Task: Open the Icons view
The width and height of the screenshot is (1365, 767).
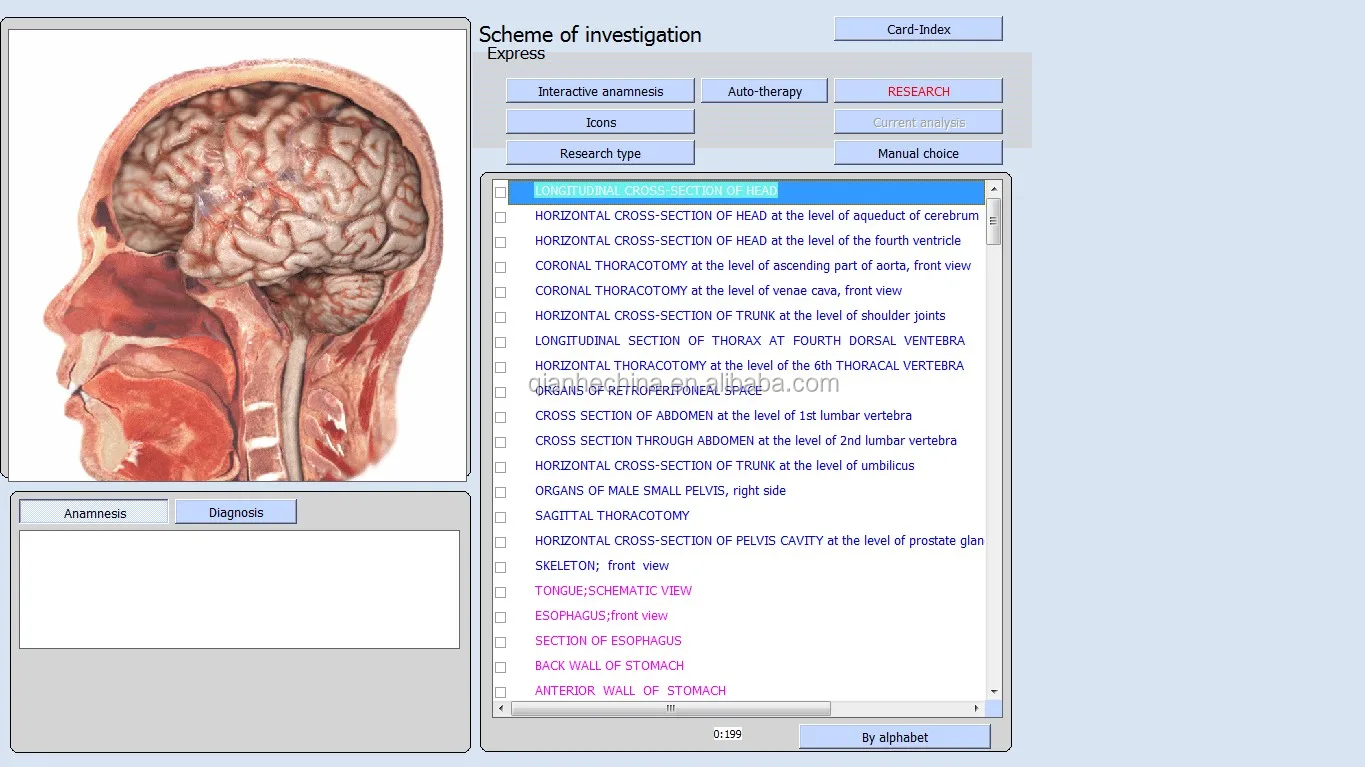Action: coord(600,122)
